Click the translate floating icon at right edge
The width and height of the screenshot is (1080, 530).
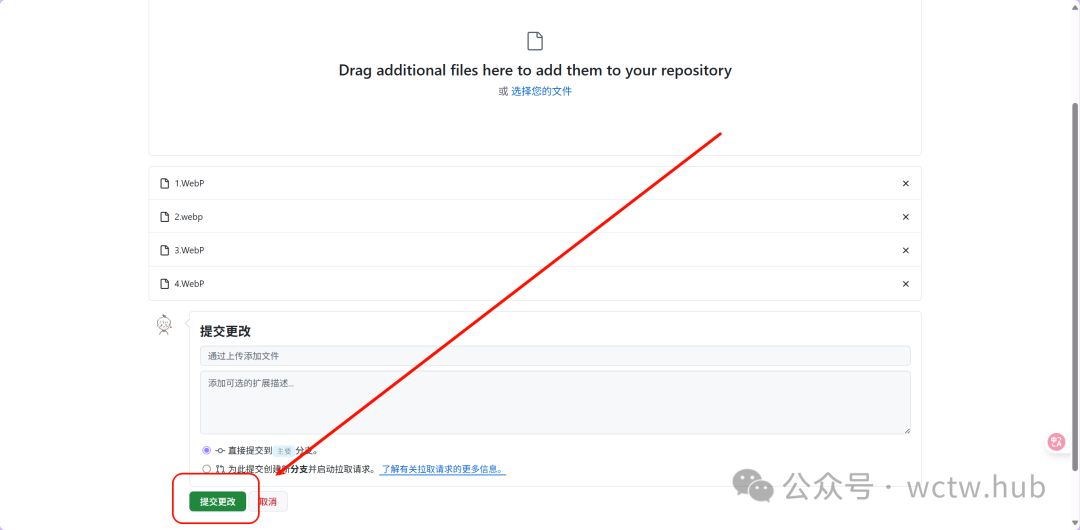pos(1057,441)
